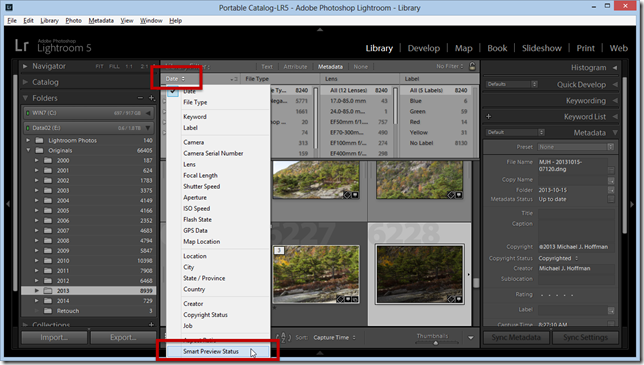Click the 1:1 zoom option in Navigator
Image resolution: width=644 pixels, height=365 pixels.
click(x=129, y=66)
